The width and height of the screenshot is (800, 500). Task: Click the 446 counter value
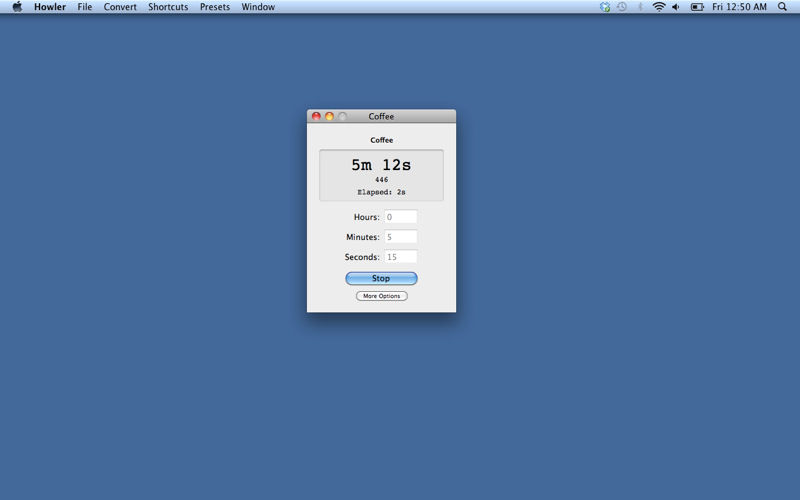point(381,180)
